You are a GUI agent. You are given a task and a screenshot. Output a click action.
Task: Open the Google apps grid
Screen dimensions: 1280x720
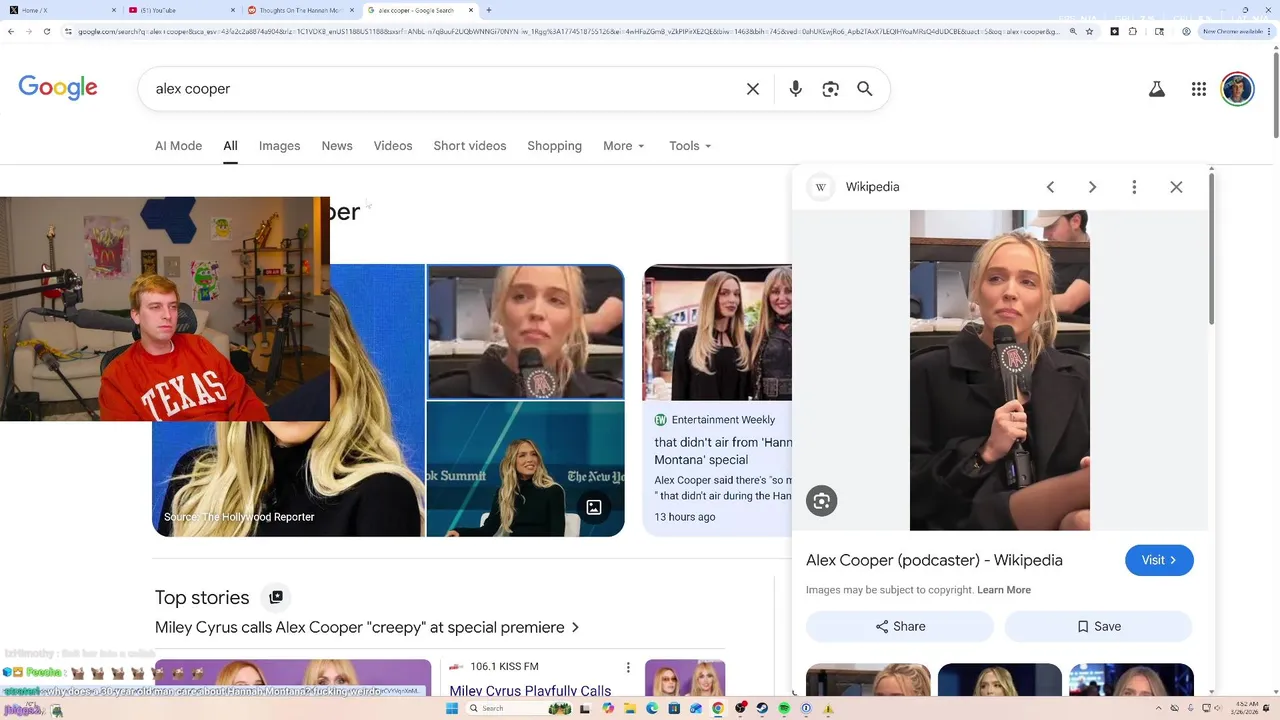point(1199,89)
